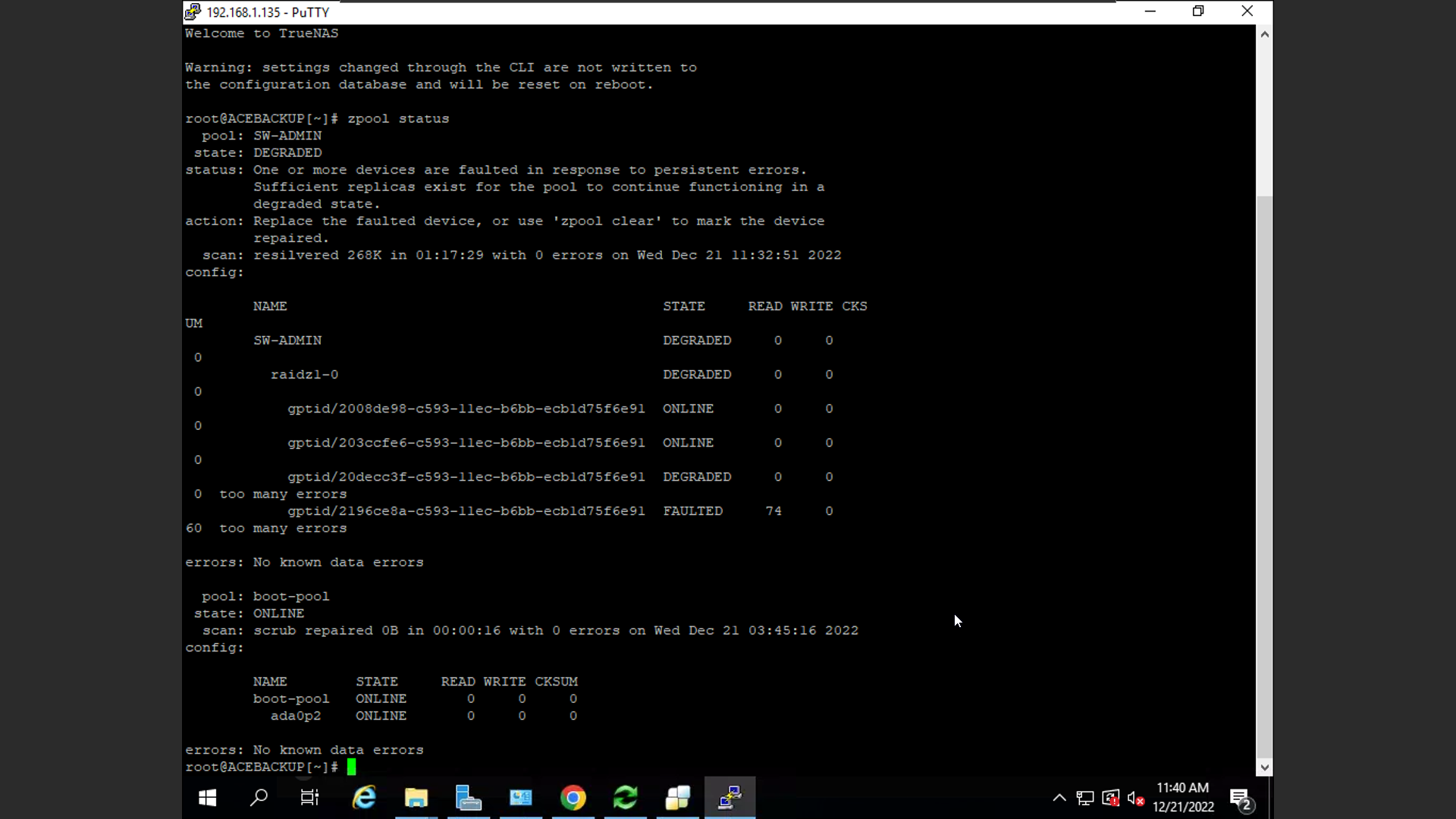Open network status tray icon

coord(1085,798)
